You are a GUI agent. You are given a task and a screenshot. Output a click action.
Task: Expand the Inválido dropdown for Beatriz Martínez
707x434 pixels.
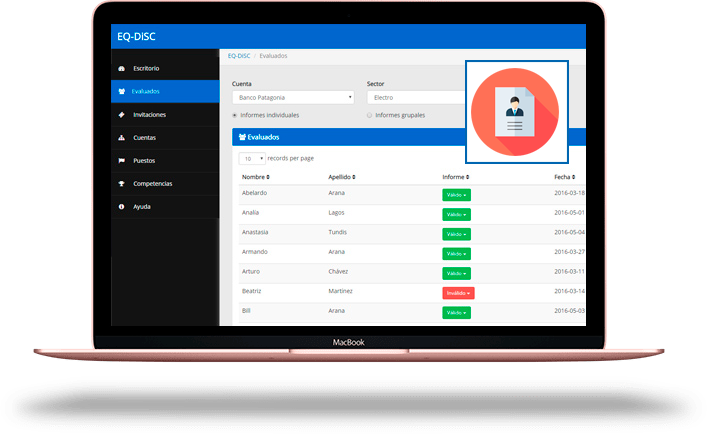click(457, 292)
